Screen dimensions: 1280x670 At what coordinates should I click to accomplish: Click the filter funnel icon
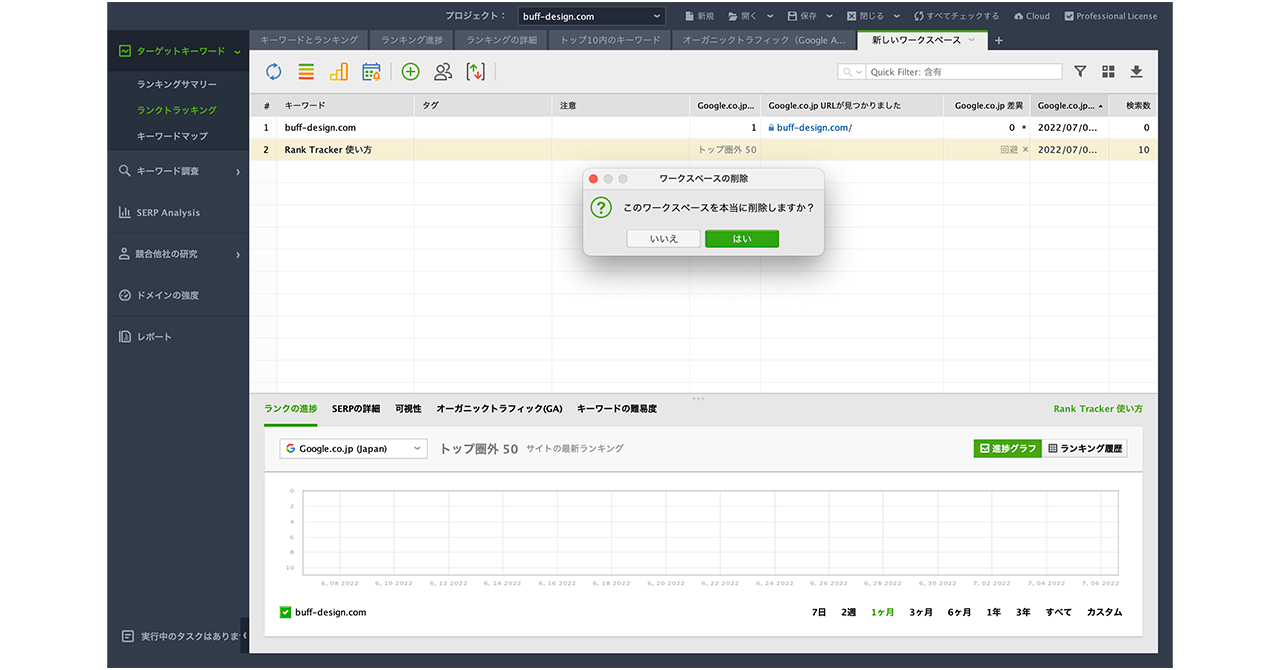[1080, 72]
